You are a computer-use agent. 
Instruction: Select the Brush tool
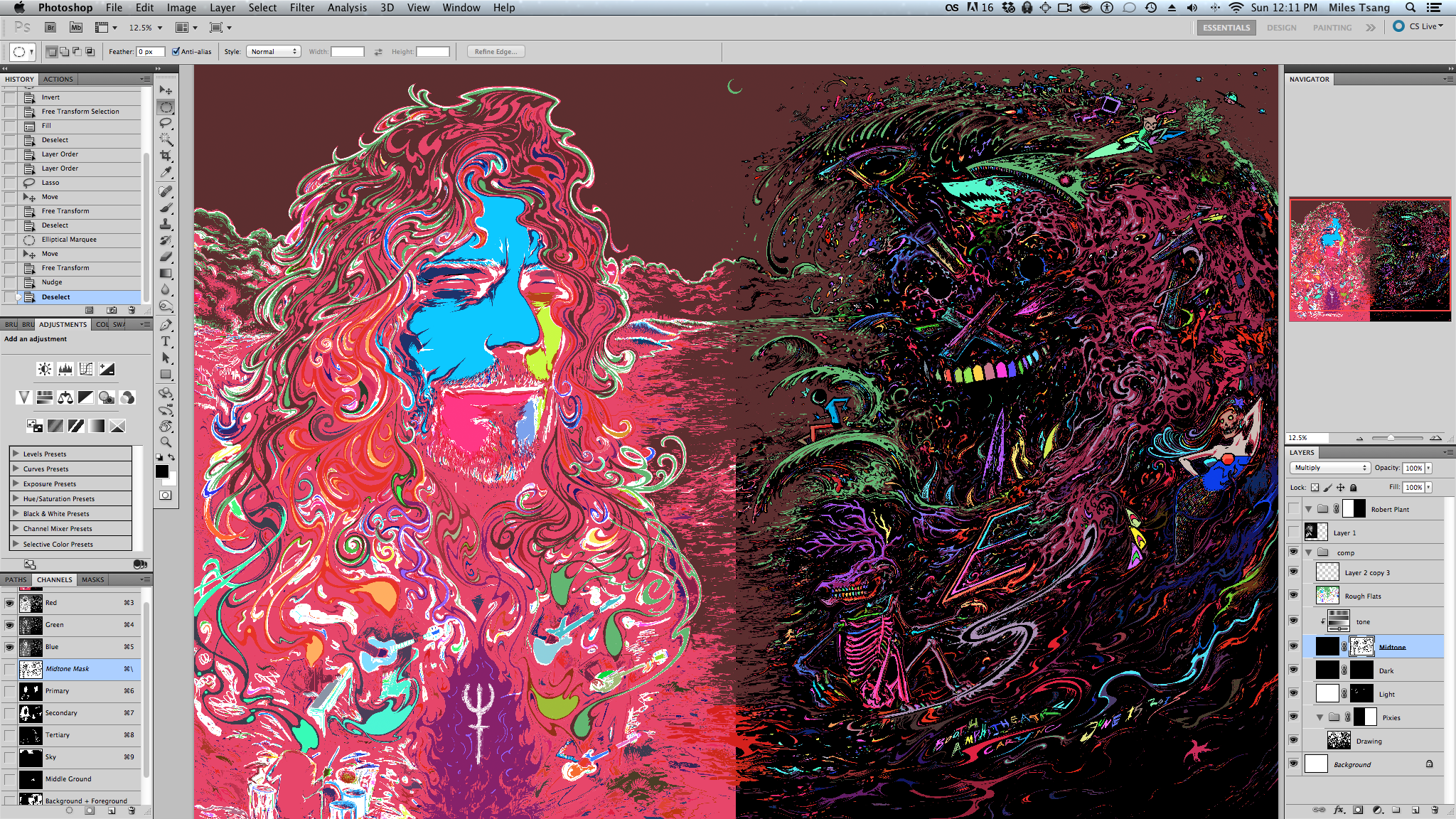pyautogui.click(x=166, y=208)
